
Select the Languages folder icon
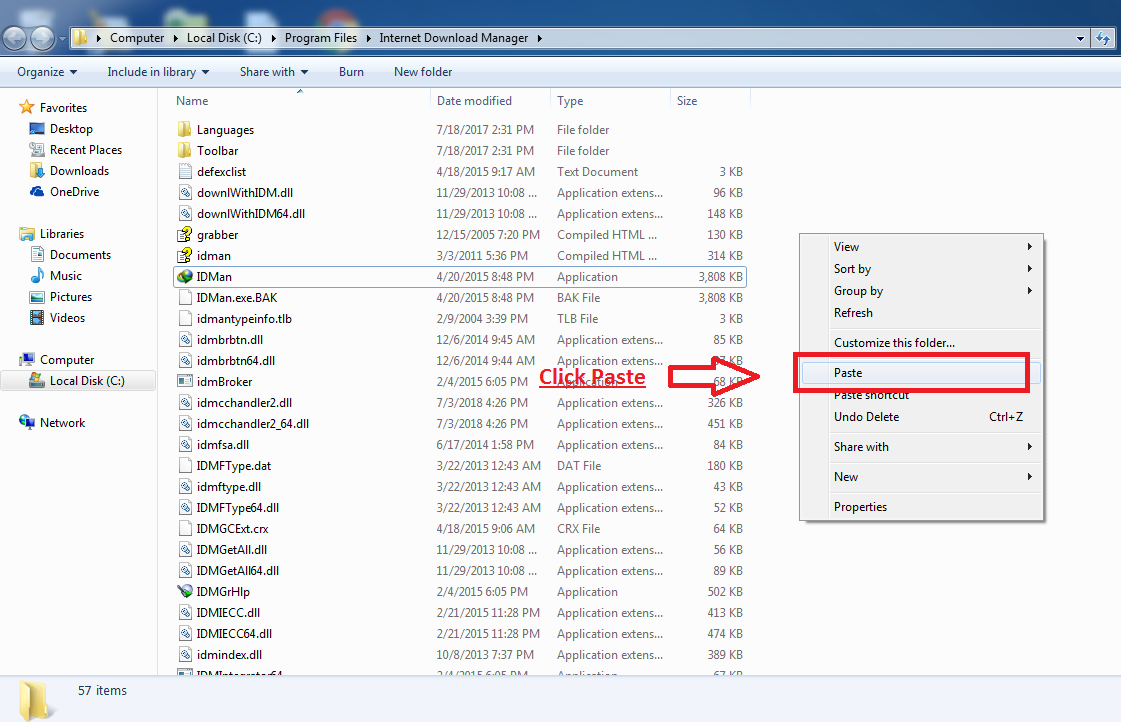tap(184, 129)
